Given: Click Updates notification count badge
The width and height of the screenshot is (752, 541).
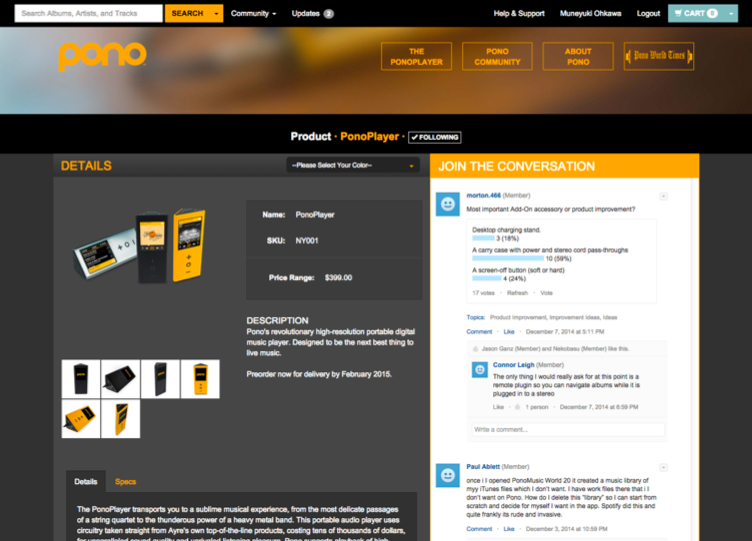Looking at the screenshot, I should point(329,13).
